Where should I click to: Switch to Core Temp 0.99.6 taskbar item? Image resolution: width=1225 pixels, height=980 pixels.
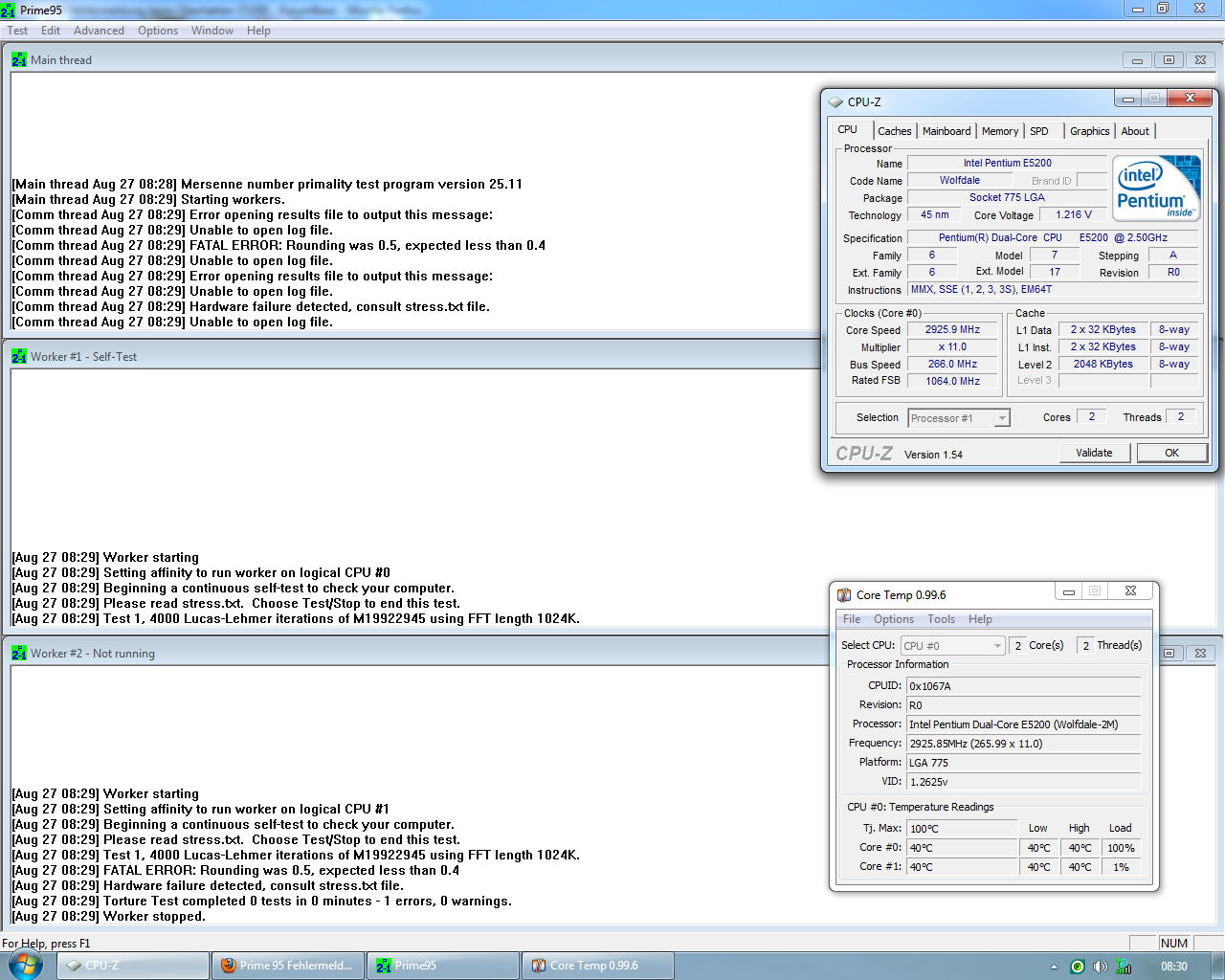[598, 966]
